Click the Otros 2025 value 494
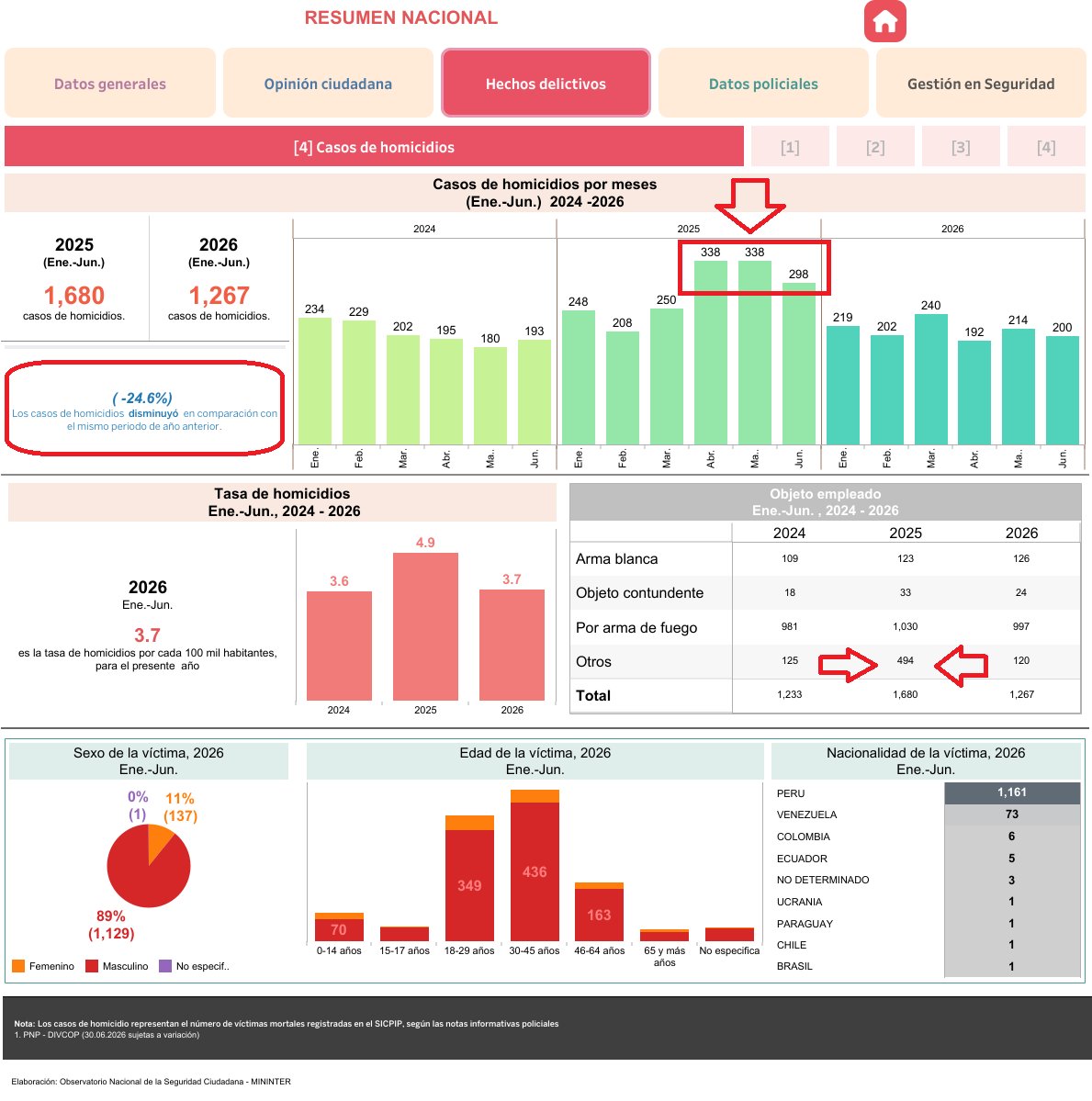 click(x=906, y=661)
